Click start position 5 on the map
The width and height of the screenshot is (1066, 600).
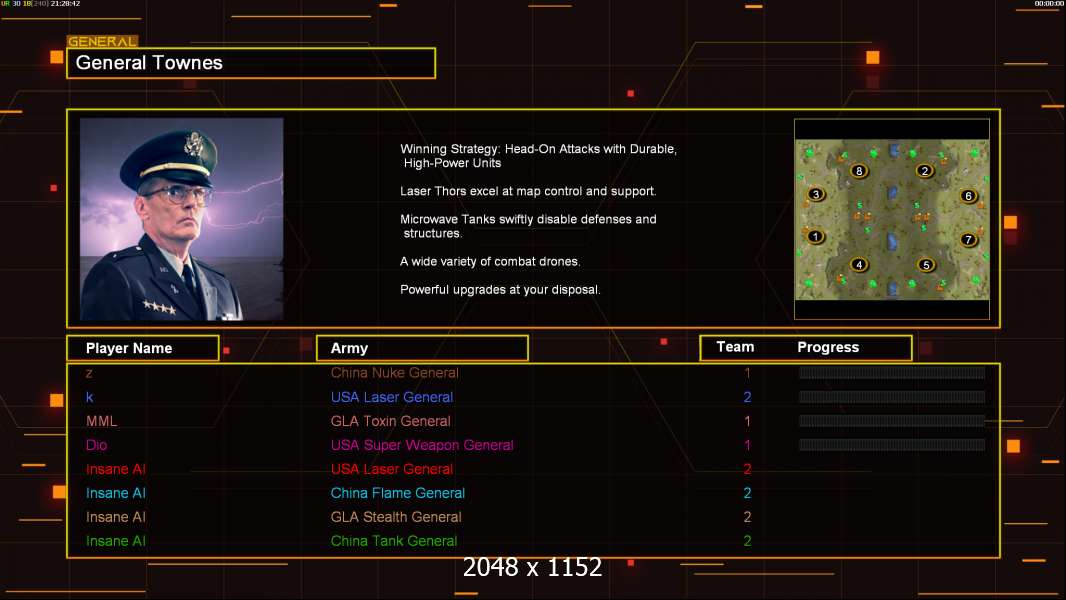point(926,264)
